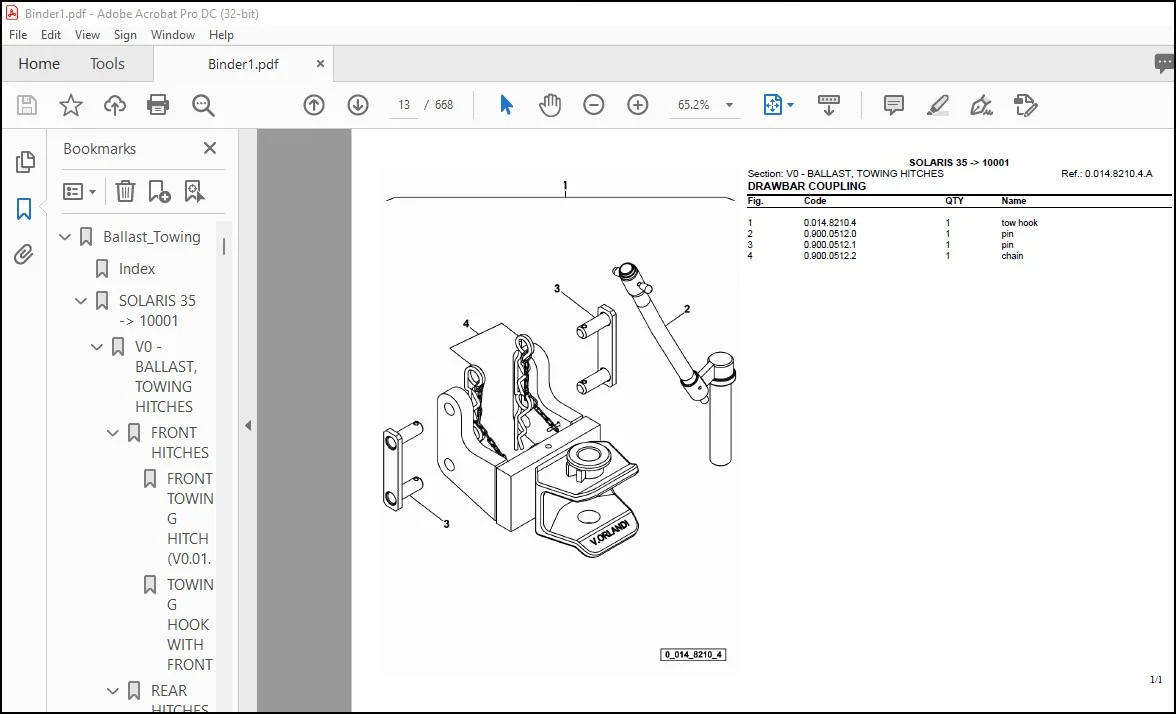Screen dimensions: 1176x714
Task: Add a new bookmark icon
Action: pos(159,192)
